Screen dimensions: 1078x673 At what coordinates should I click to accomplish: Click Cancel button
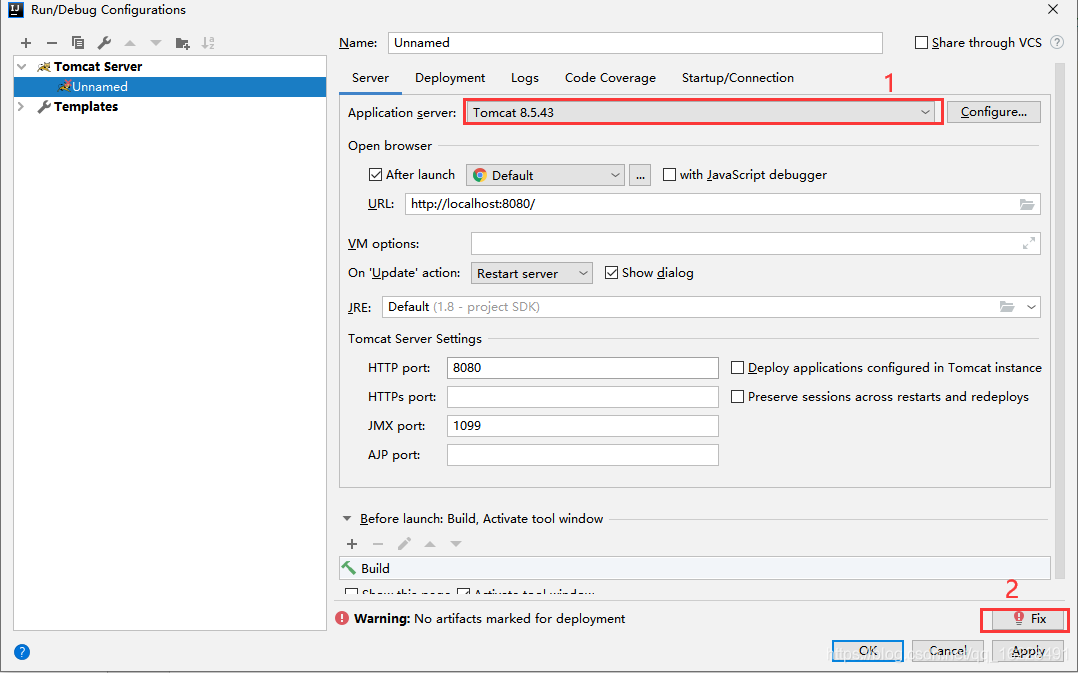tap(947, 650)
